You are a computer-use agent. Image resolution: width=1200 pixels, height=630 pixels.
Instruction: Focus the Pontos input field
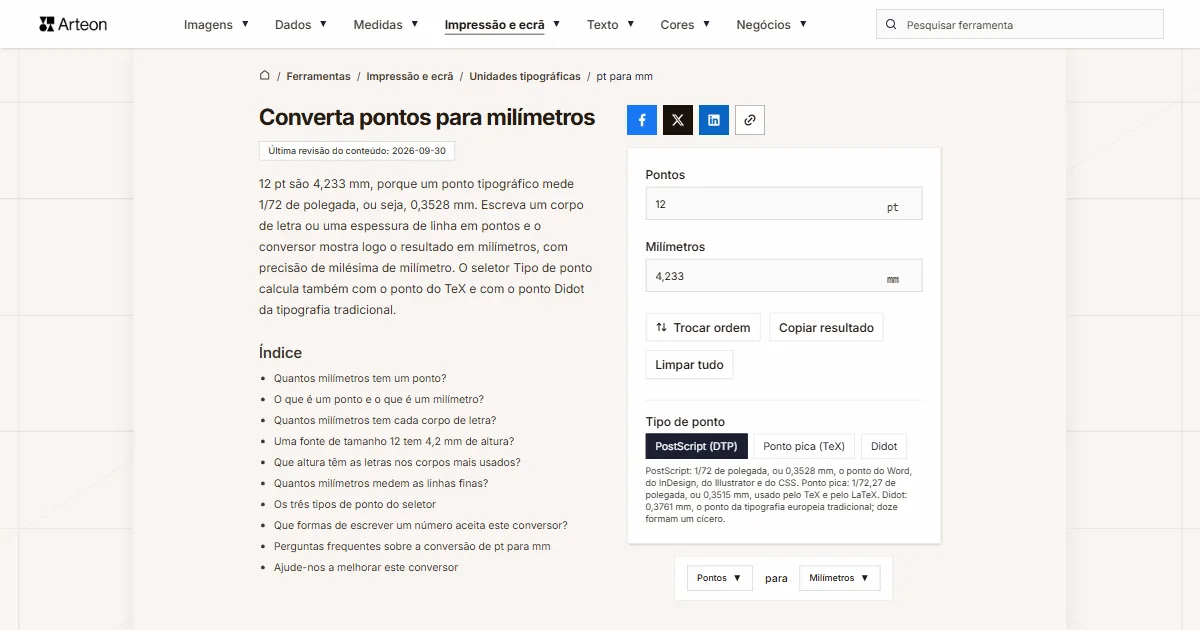[x=784, y=204]
